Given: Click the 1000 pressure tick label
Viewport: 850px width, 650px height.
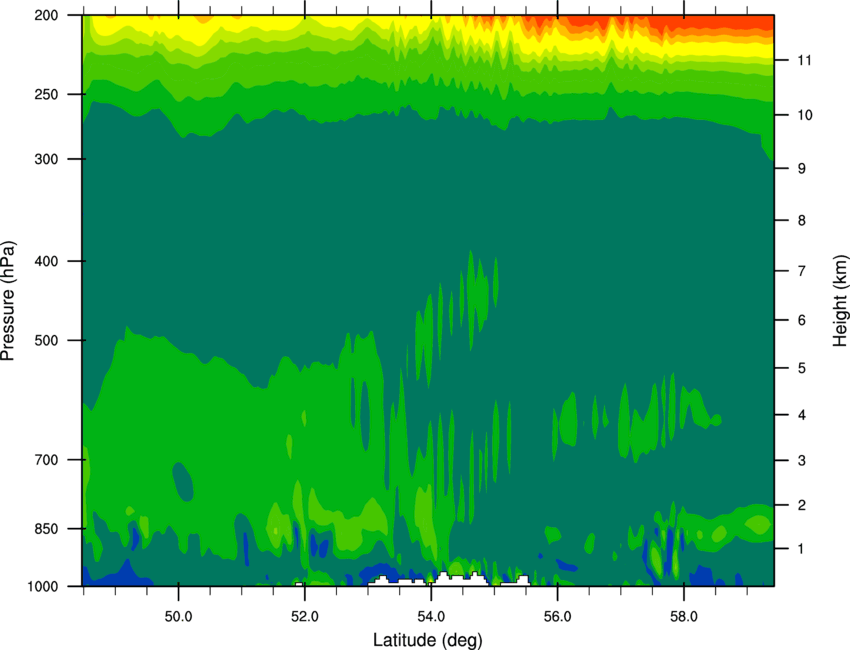Looking at the screenshot, I should (42, 587).
